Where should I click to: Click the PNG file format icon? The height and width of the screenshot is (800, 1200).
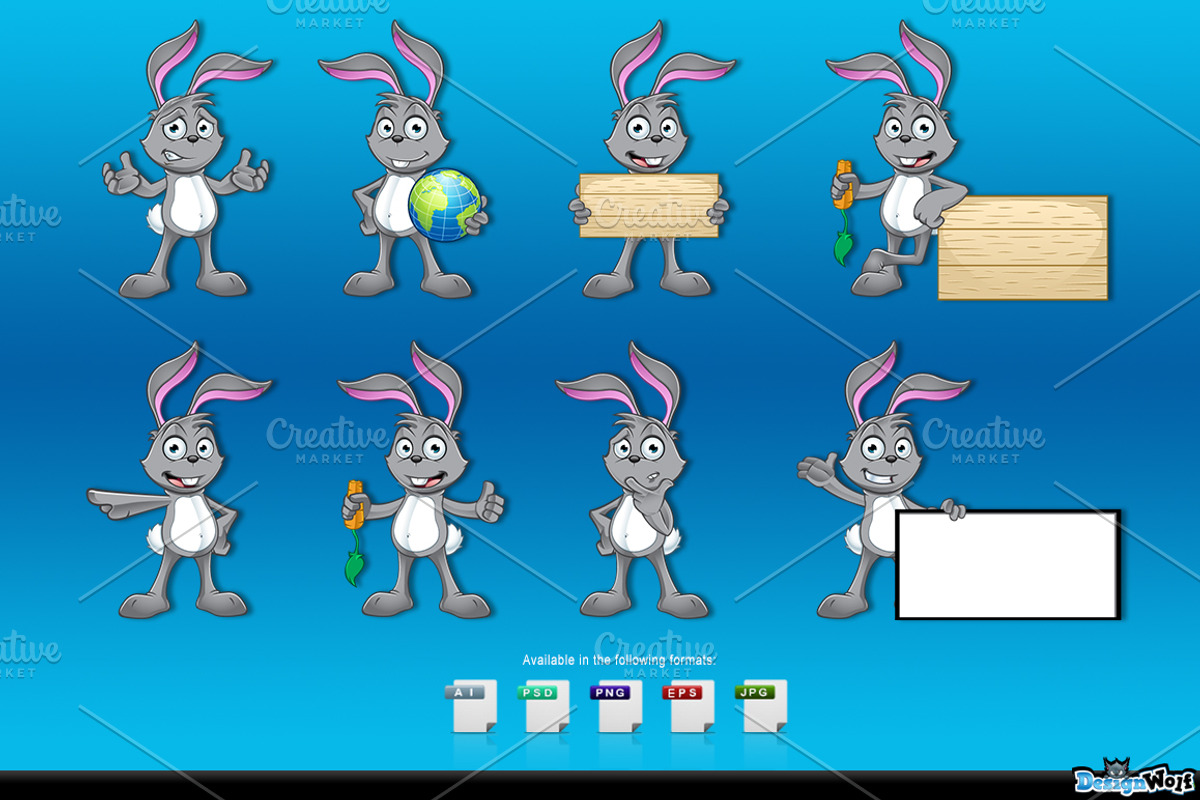tap(616, 707)
